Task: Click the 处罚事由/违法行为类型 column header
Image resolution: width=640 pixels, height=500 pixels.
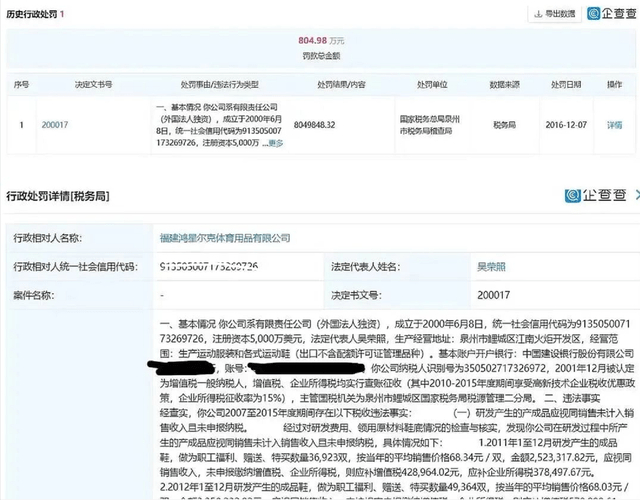Action: coord(220,84)
